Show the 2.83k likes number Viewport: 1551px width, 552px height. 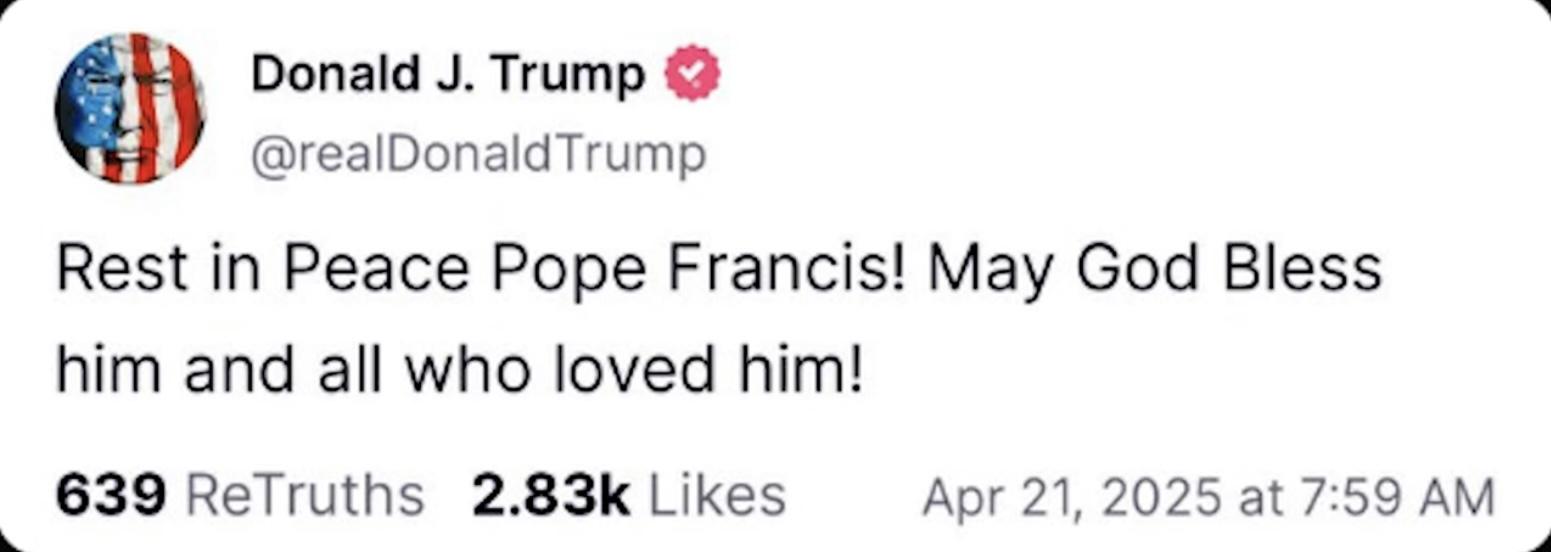click(551, 496)
